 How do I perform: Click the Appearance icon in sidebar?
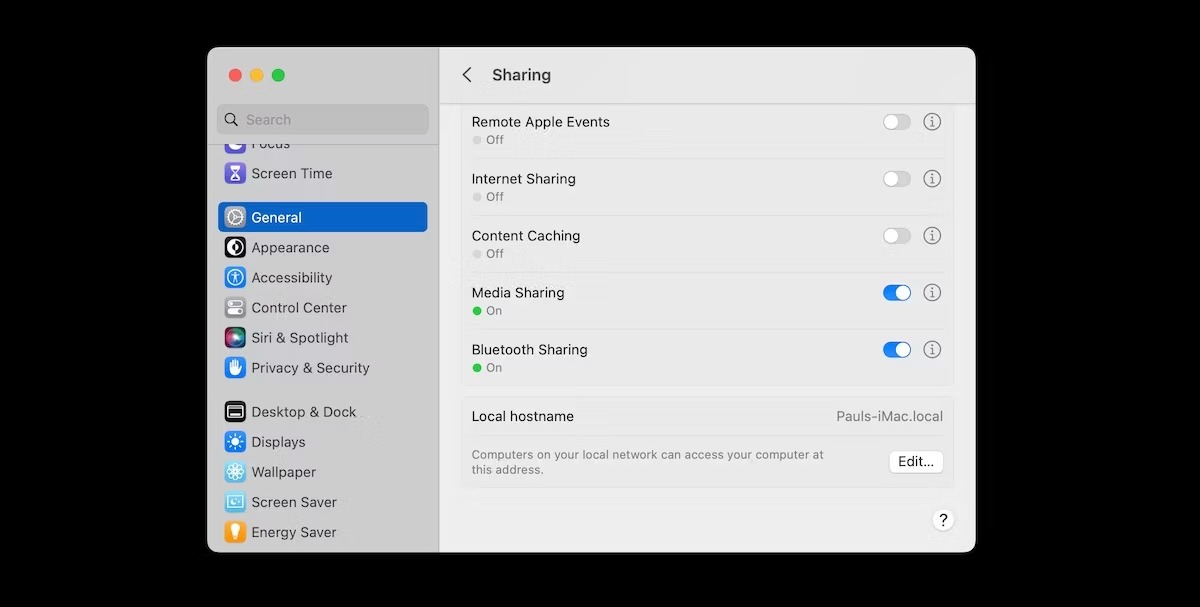[235, 247]
